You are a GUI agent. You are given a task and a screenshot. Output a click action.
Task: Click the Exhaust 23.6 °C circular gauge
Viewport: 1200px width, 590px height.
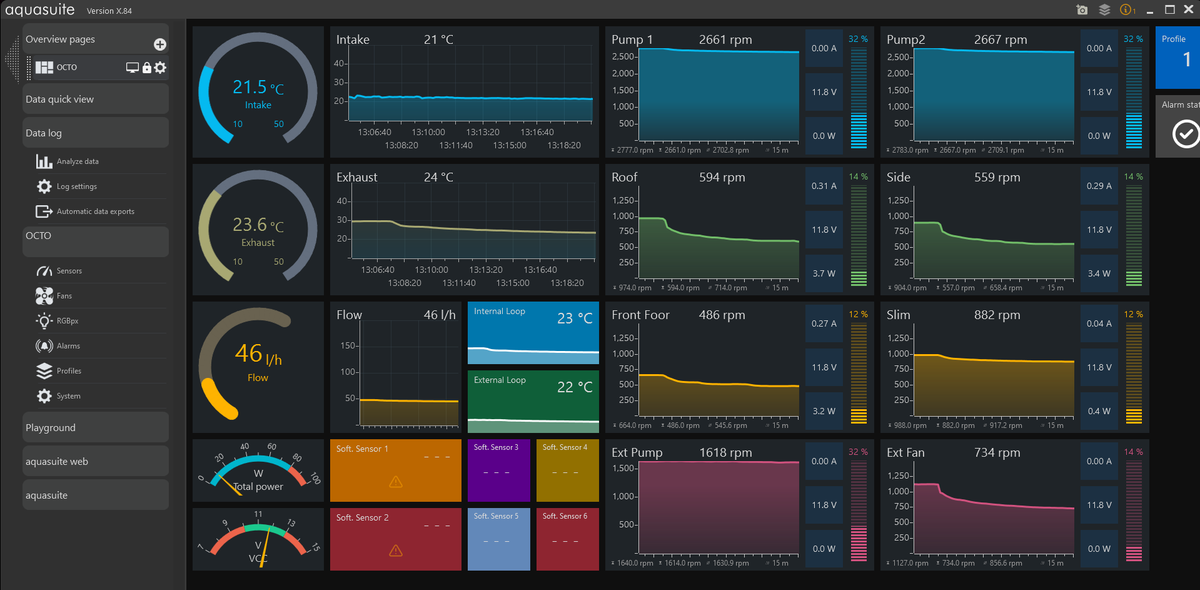(258, 229)
